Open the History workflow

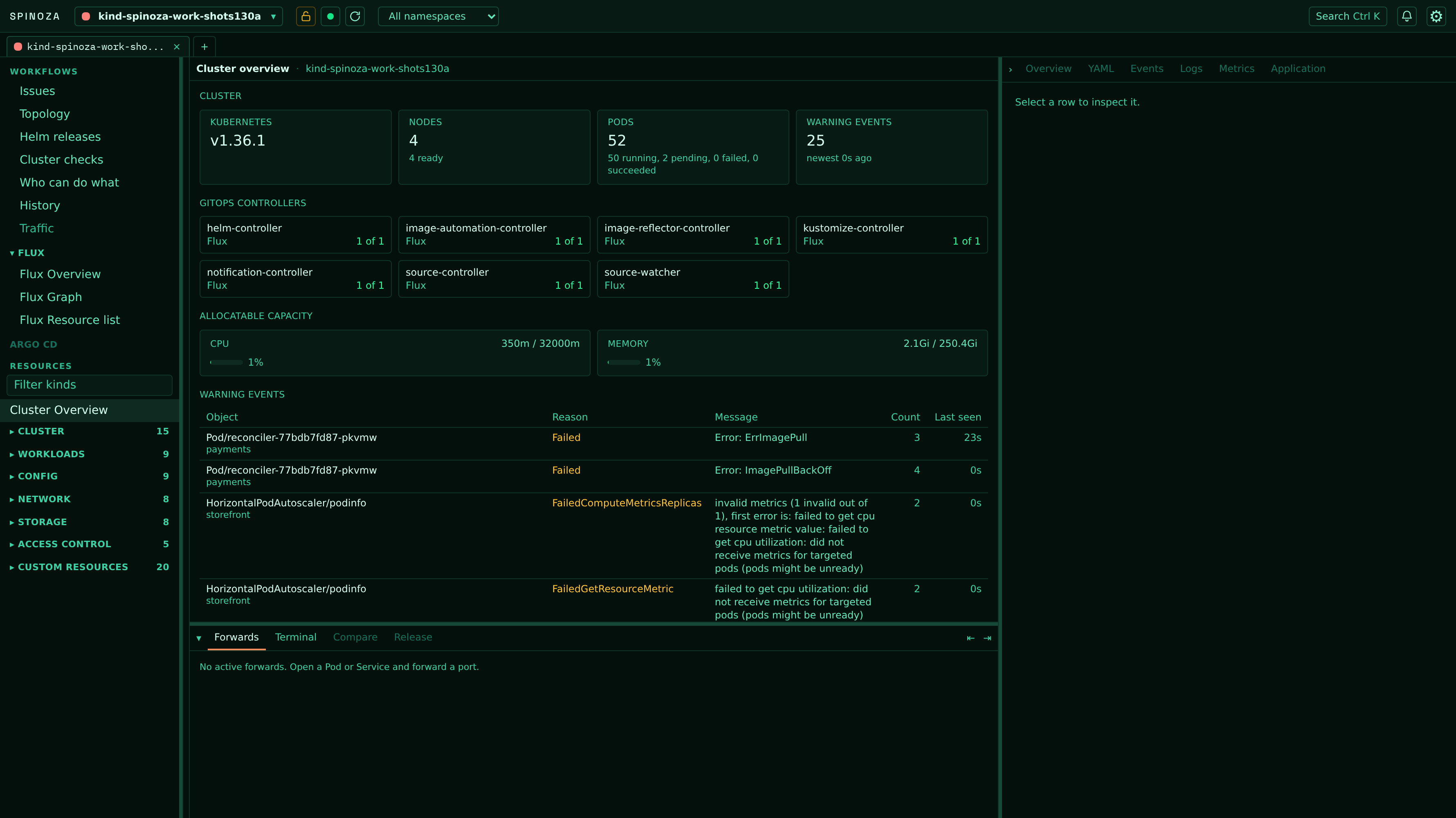point(40,205)
